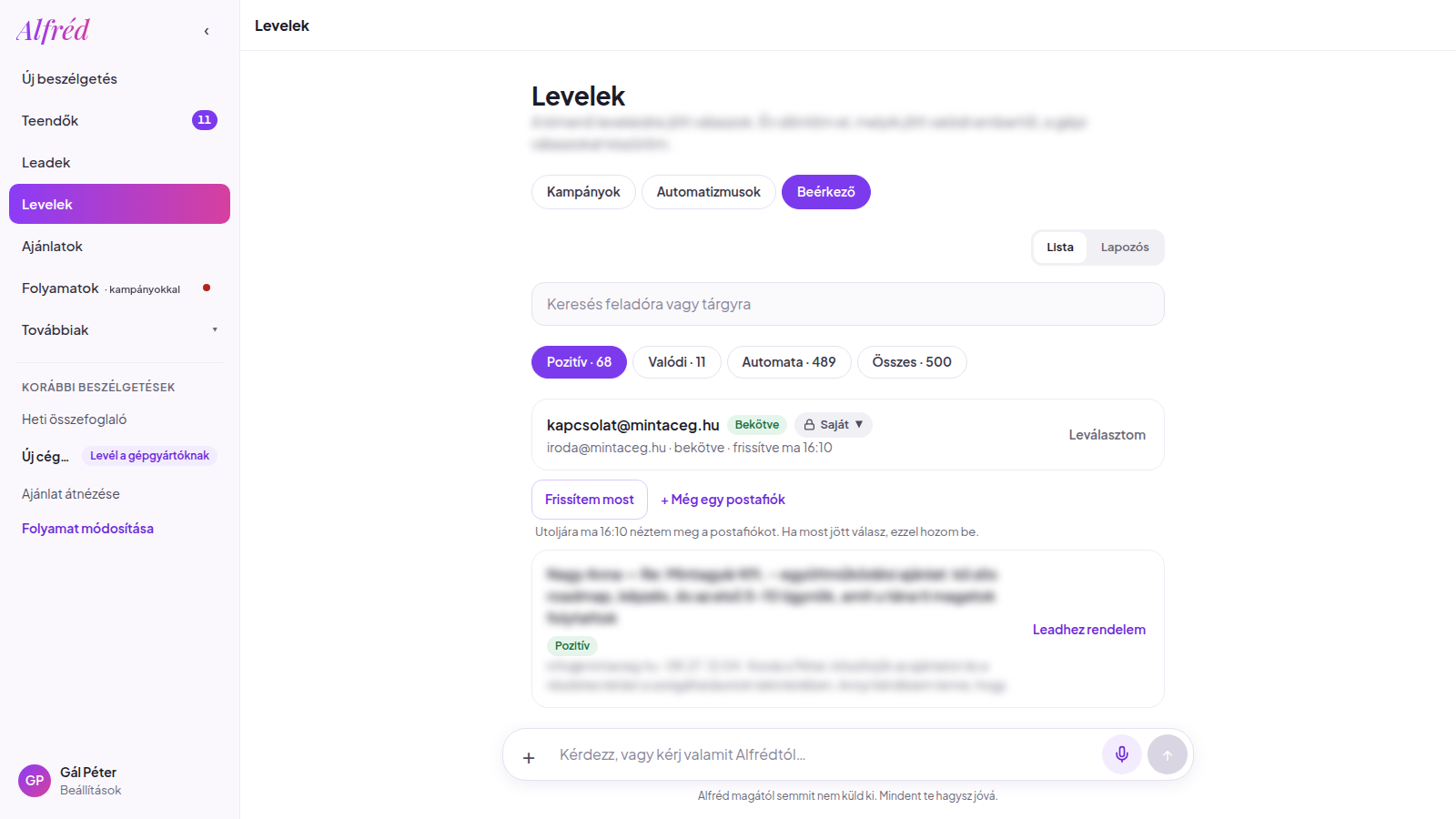The height and width of the screenshot is (819, 1456).
Task: Click Leválasztom for the mailbox
Action: (x=1107, y=435)
